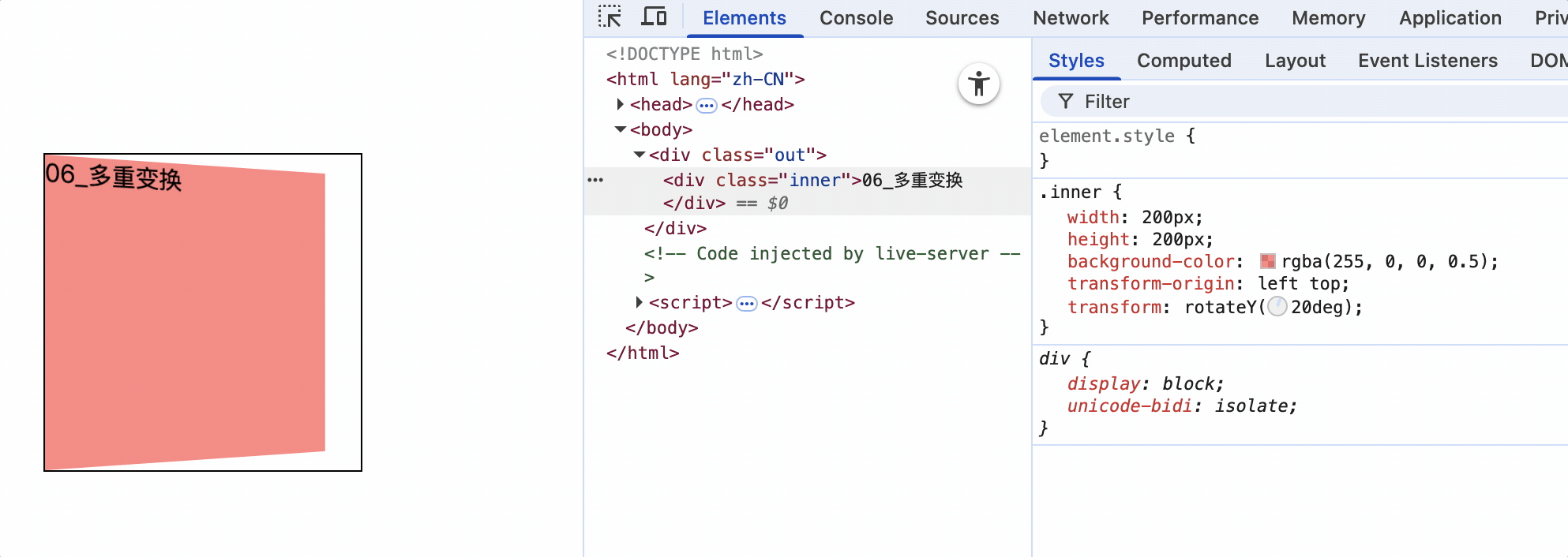
Task: Activate the inspect element picker icon
Action: [610, 17]
